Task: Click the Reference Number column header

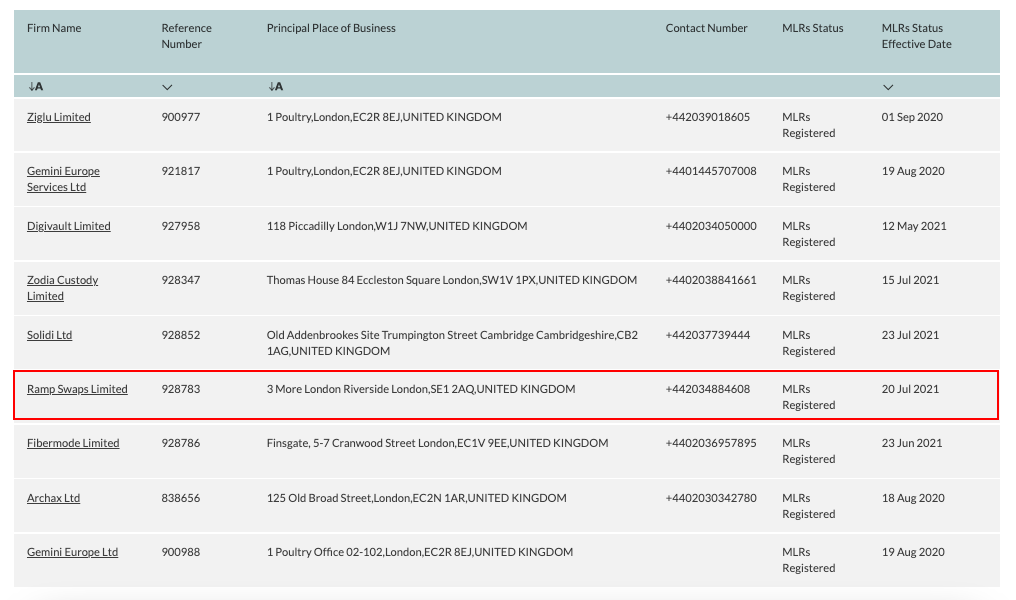Action: pos(187,36)
